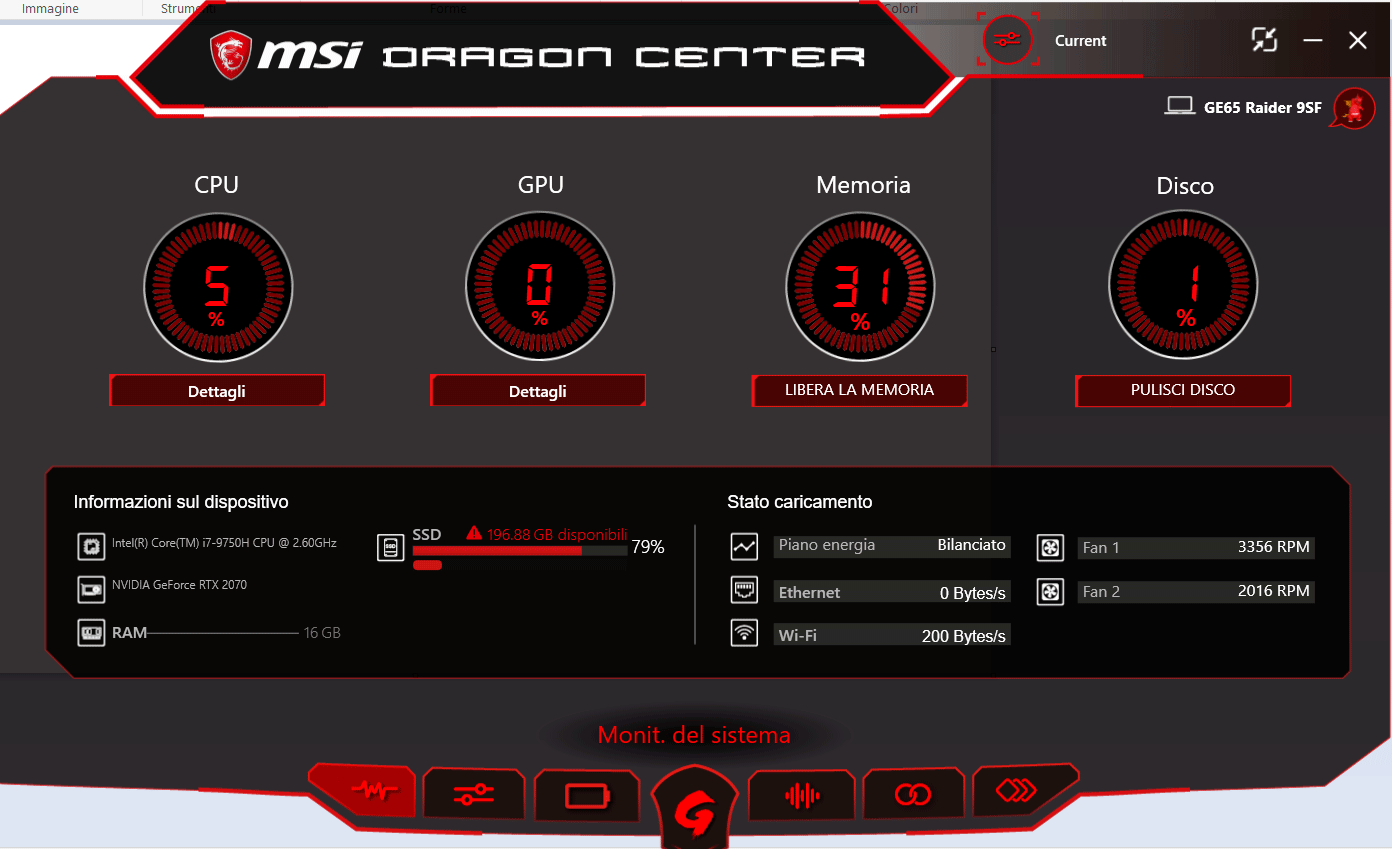Screen dimensions: 1392x849
Task: Click the CPU Dettagli button
Action: (217, 391)
